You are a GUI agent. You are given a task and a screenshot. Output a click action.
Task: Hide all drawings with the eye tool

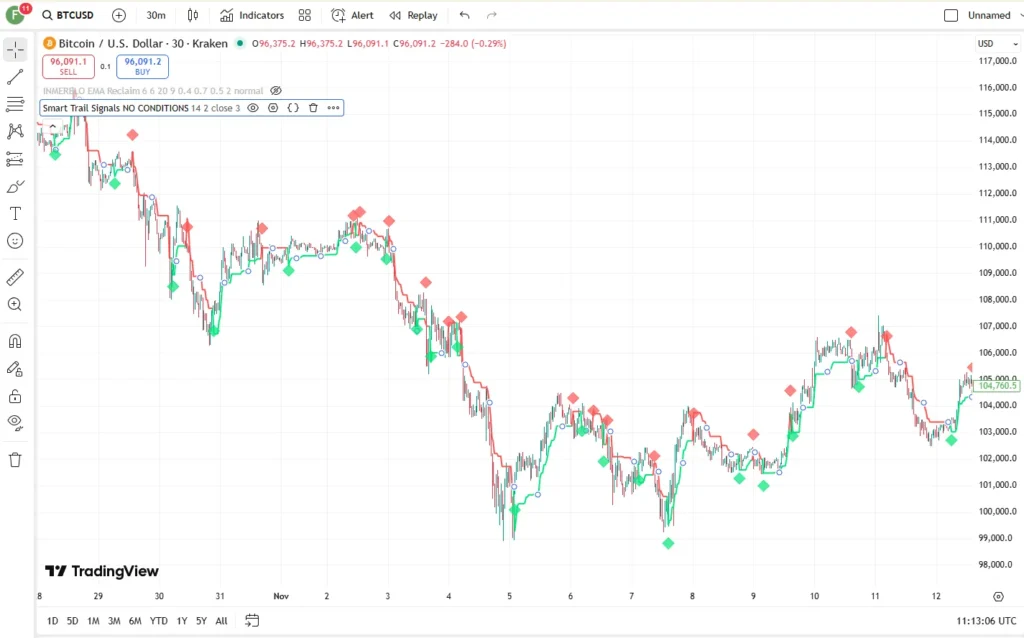pyautogui.click(x=15, y=423)
